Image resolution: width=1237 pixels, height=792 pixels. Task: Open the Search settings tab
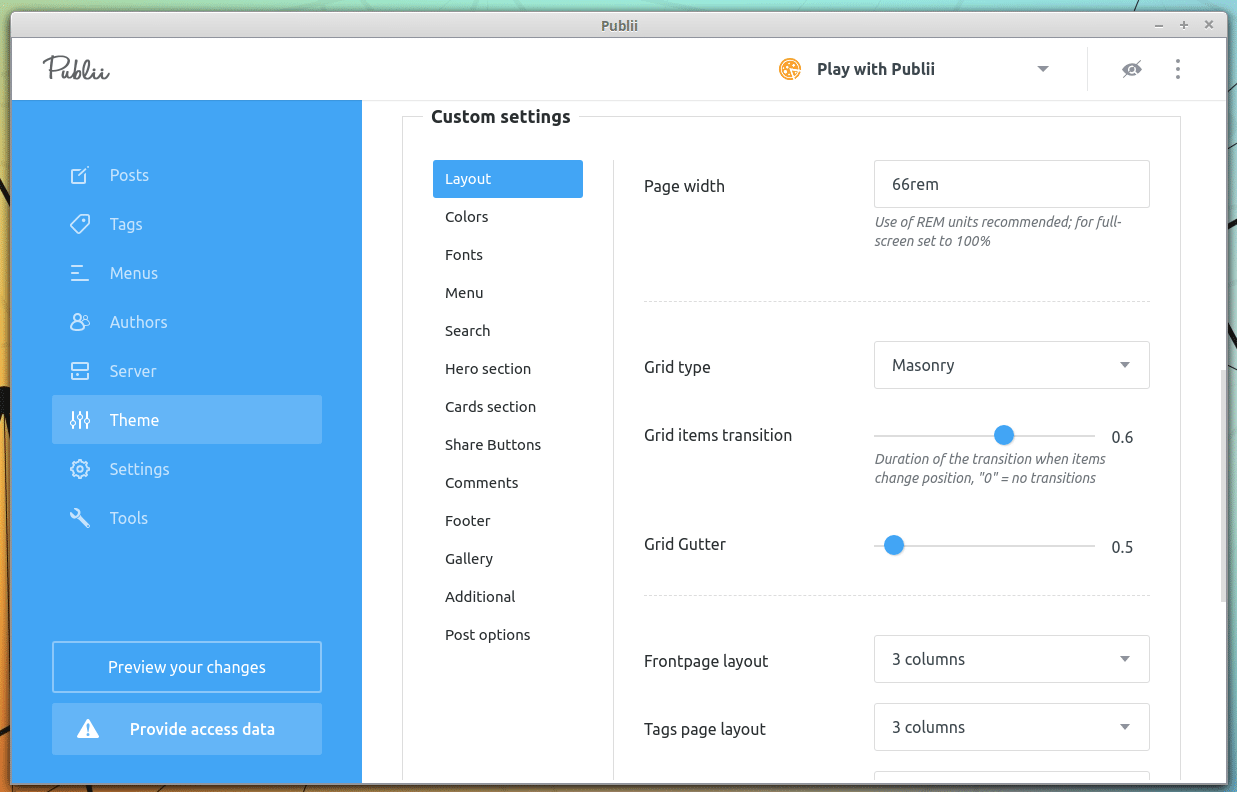pos(508,331)
